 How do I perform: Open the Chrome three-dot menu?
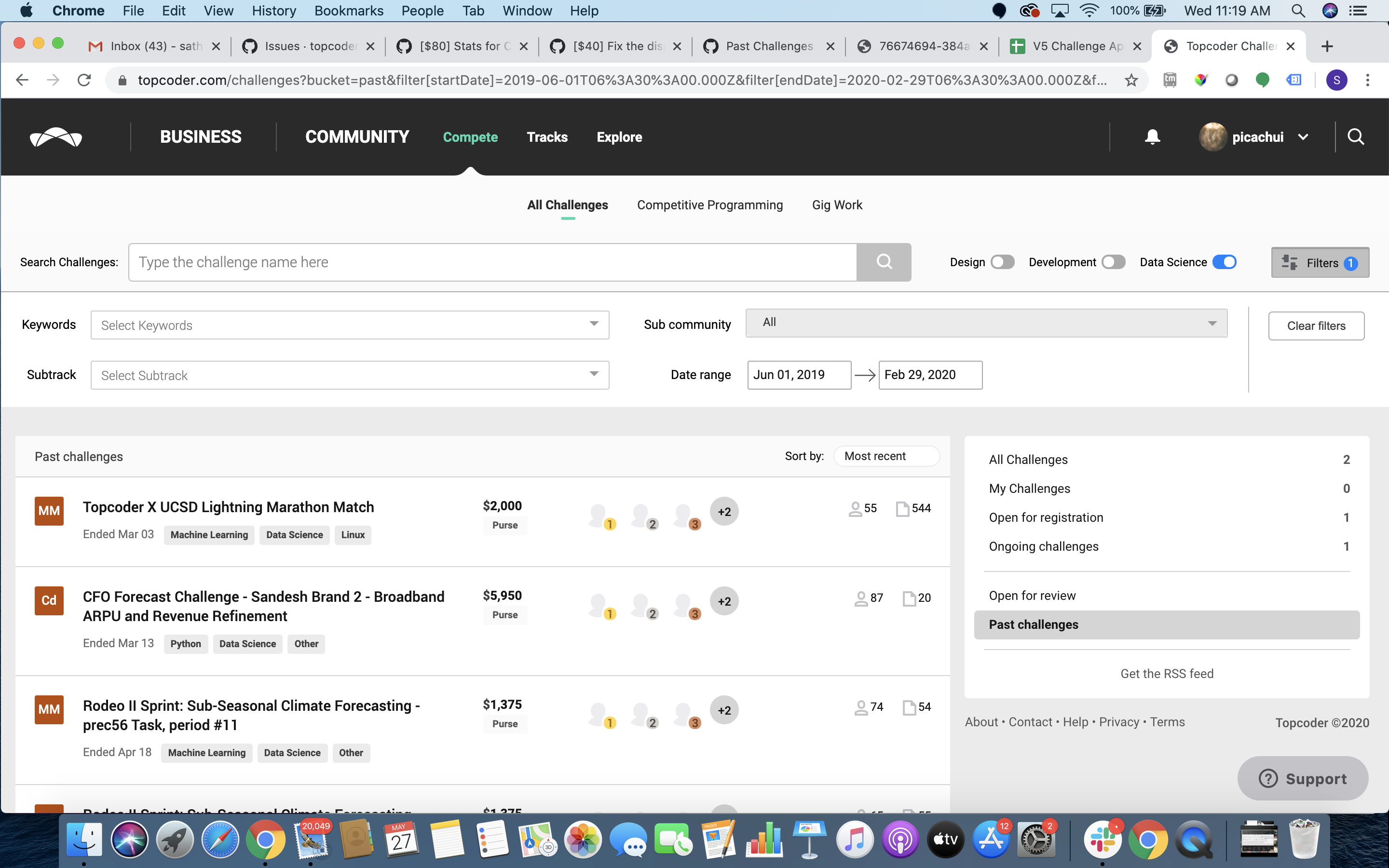(x=1368, y=81)
